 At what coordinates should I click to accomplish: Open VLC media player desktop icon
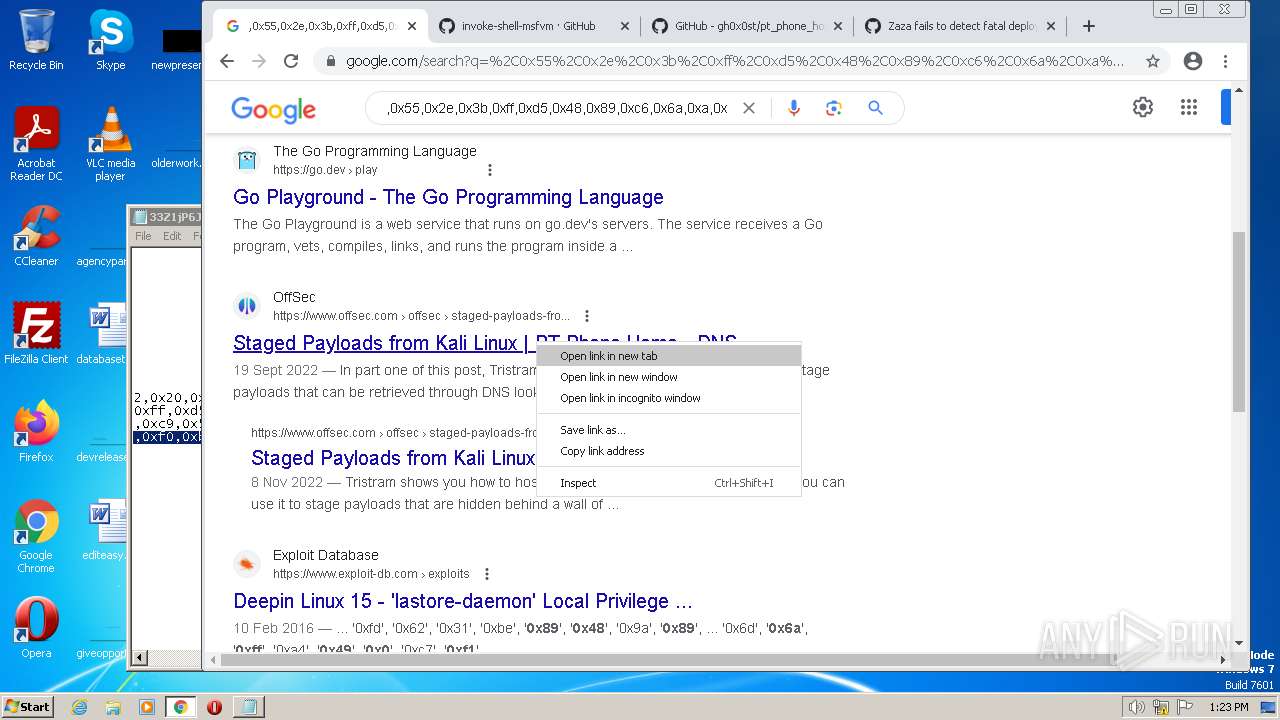(x=110, y=144)
